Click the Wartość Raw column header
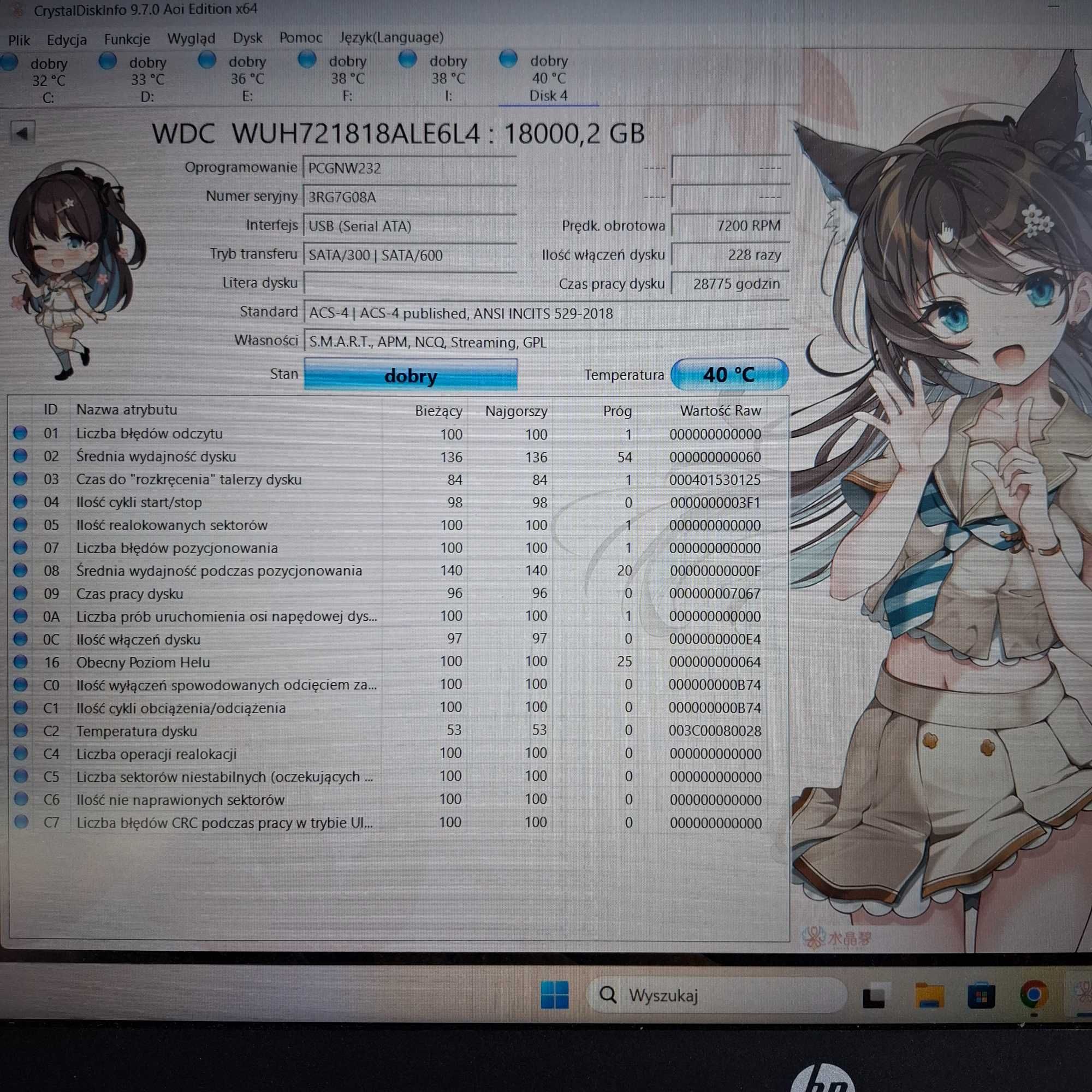1092x1092 pixels. [720, 411]
